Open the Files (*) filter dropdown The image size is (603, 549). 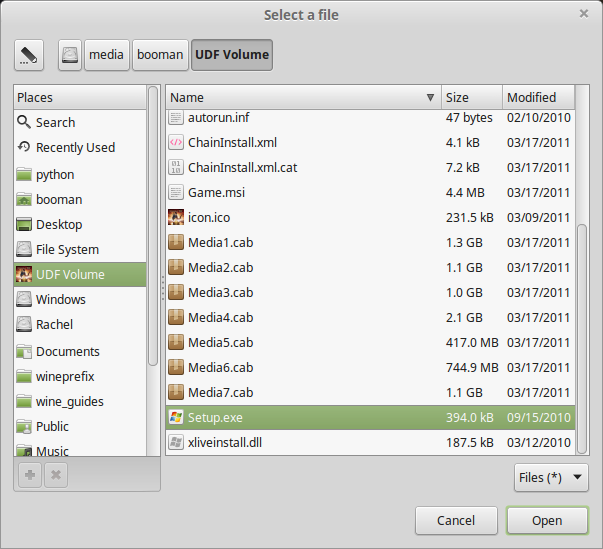[551, 477]
